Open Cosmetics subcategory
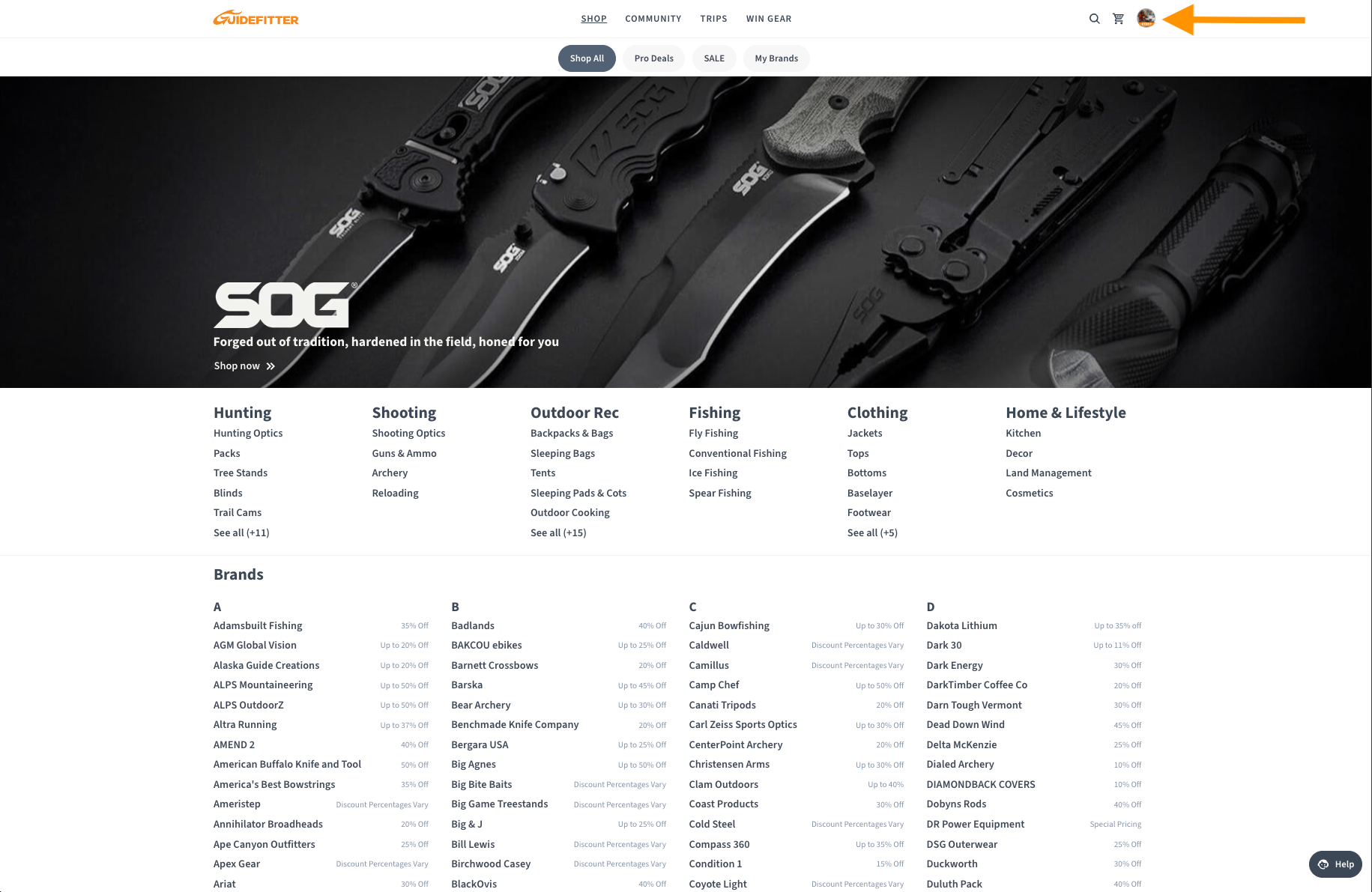Screen dimensions: 1372x892 click(x=1030, y=494)
